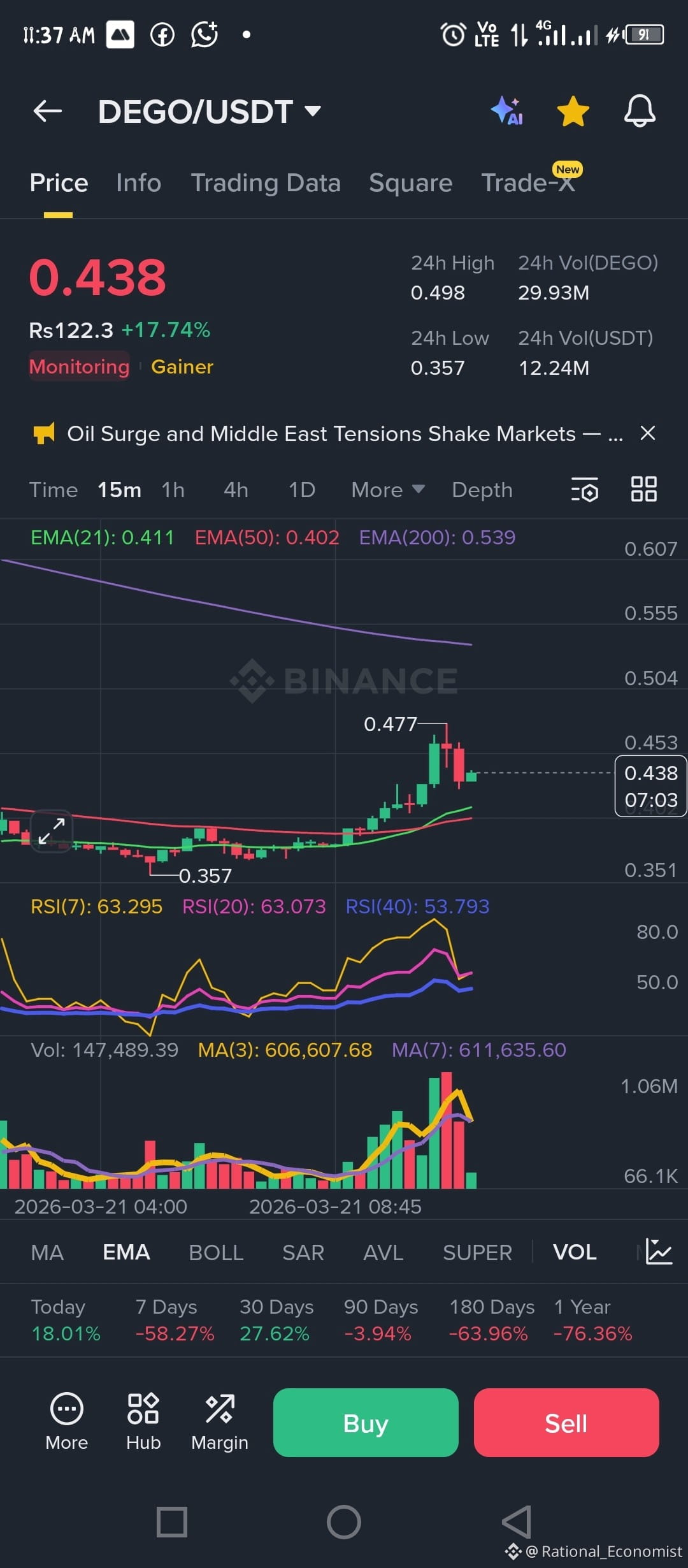Tap the Today 18.01% change
Image resolution: width=688 pixels, height=1568 pixels.
66,1319
